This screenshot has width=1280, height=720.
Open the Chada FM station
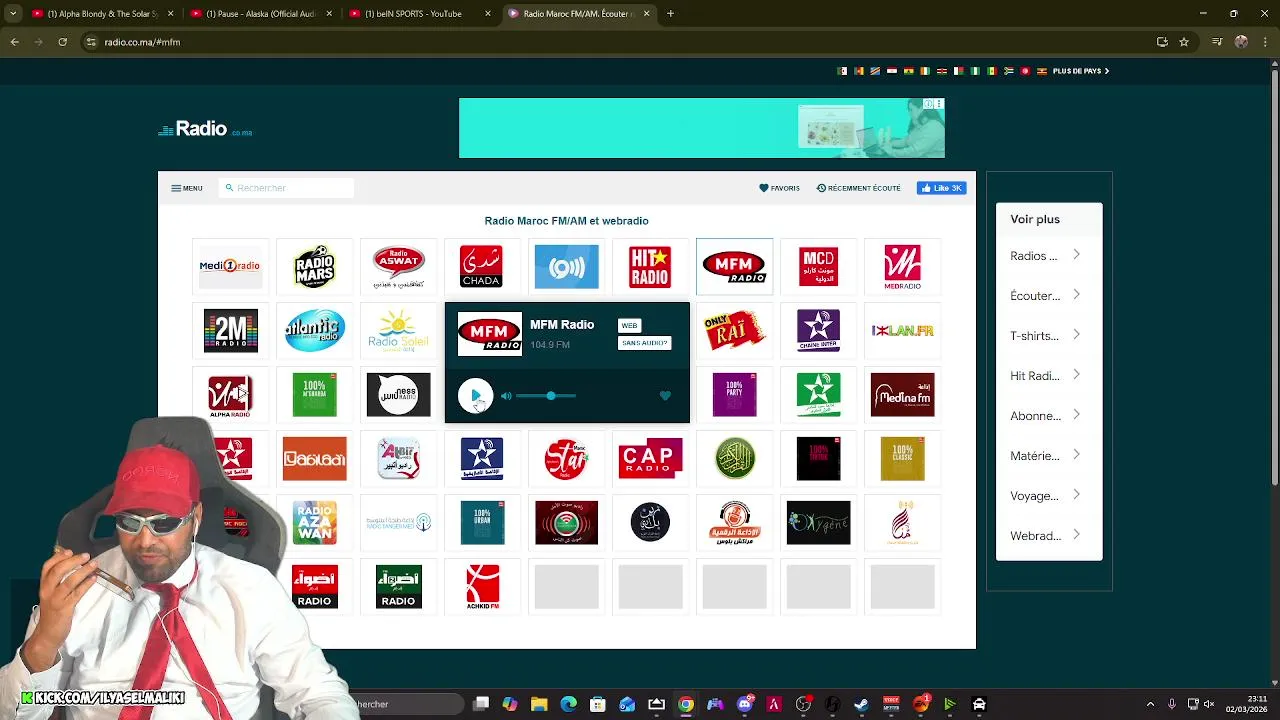pyautogui.click(x=481, y=266)
